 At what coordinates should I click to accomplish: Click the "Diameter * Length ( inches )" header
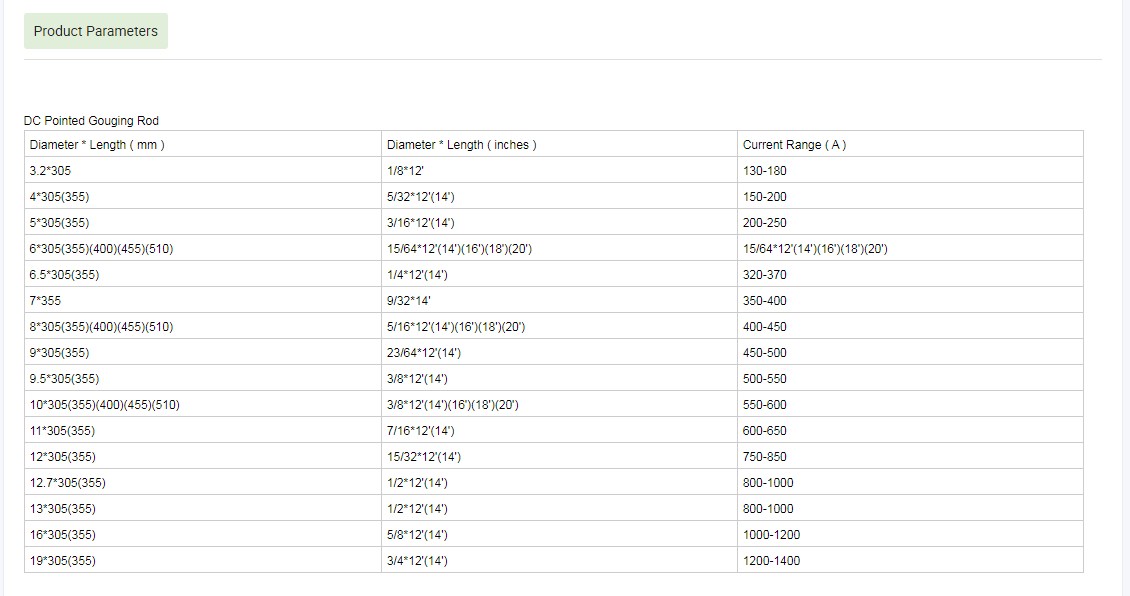coord(461,145)
